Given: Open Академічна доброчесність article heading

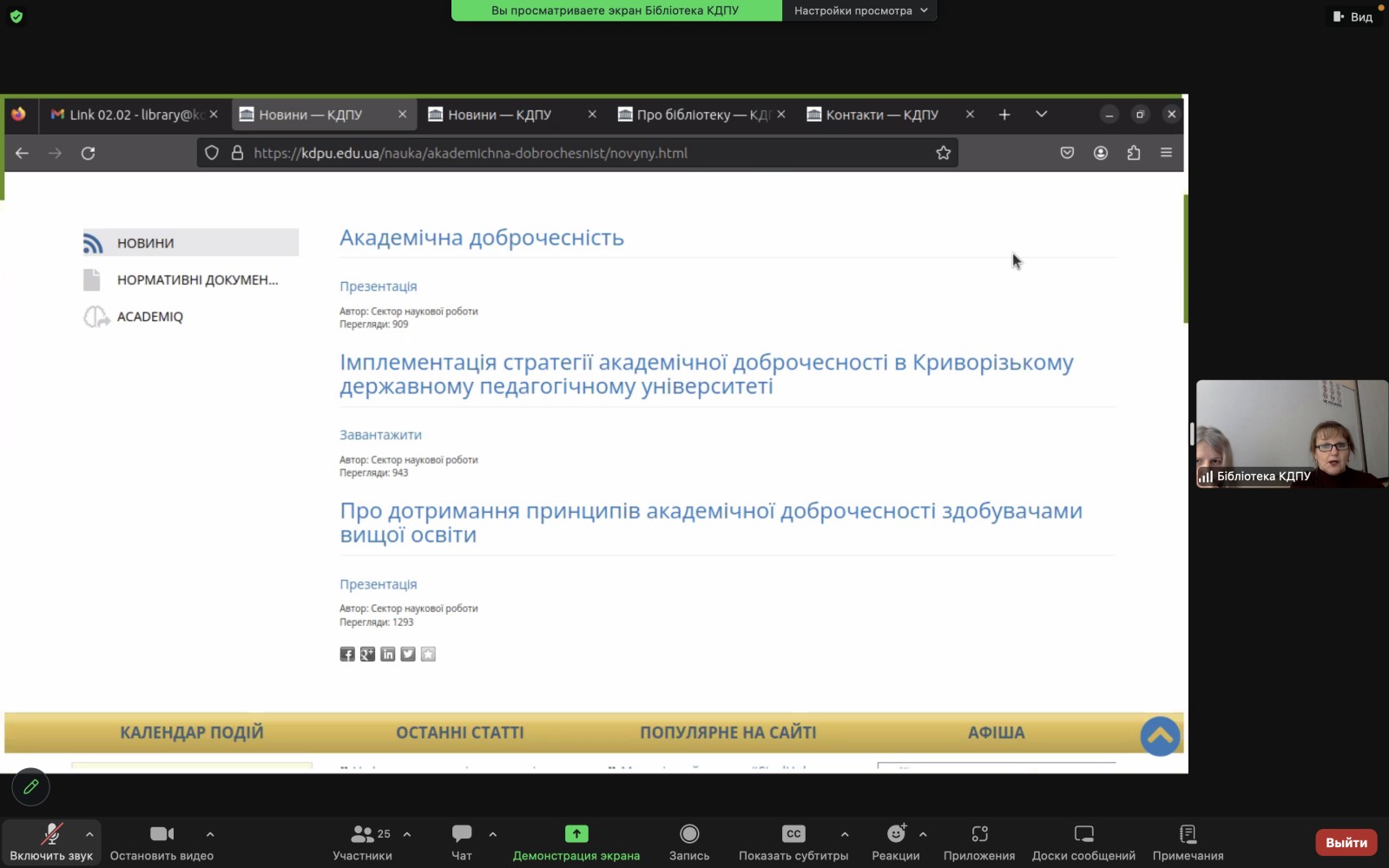Looking at the screenshot, I should [x=482, y=238].
